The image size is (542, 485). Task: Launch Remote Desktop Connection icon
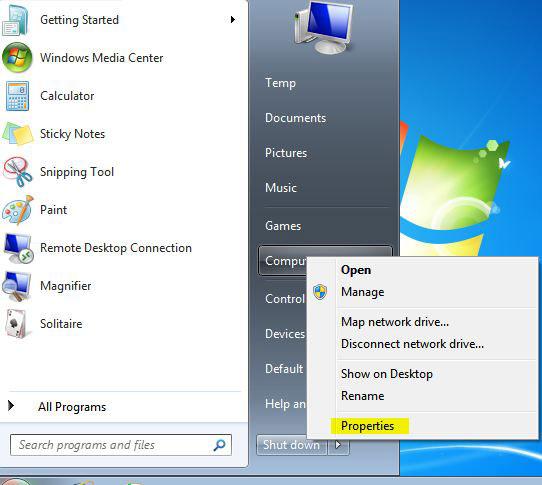(x=18, y=248)
